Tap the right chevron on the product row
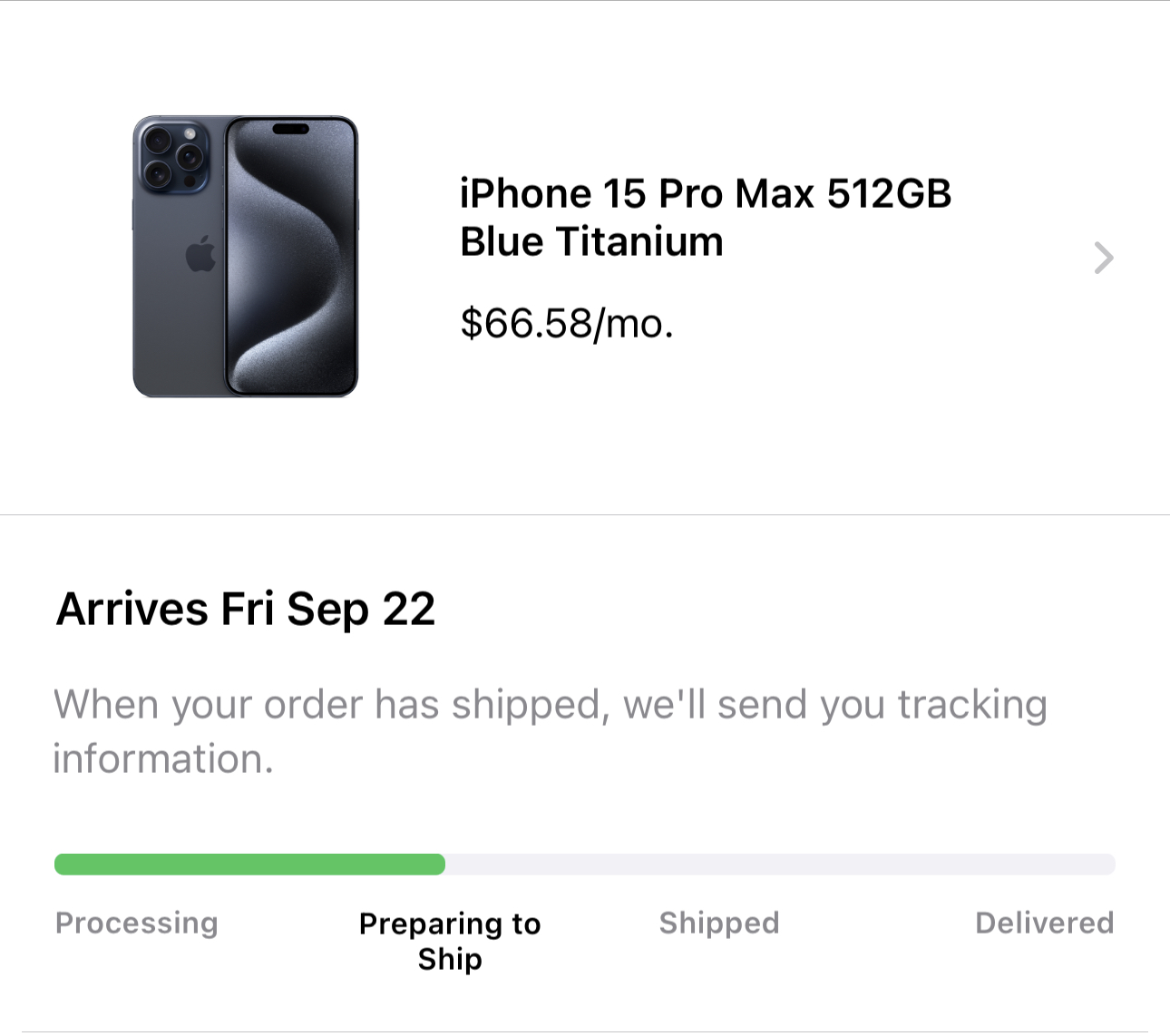 point(1103,259)
